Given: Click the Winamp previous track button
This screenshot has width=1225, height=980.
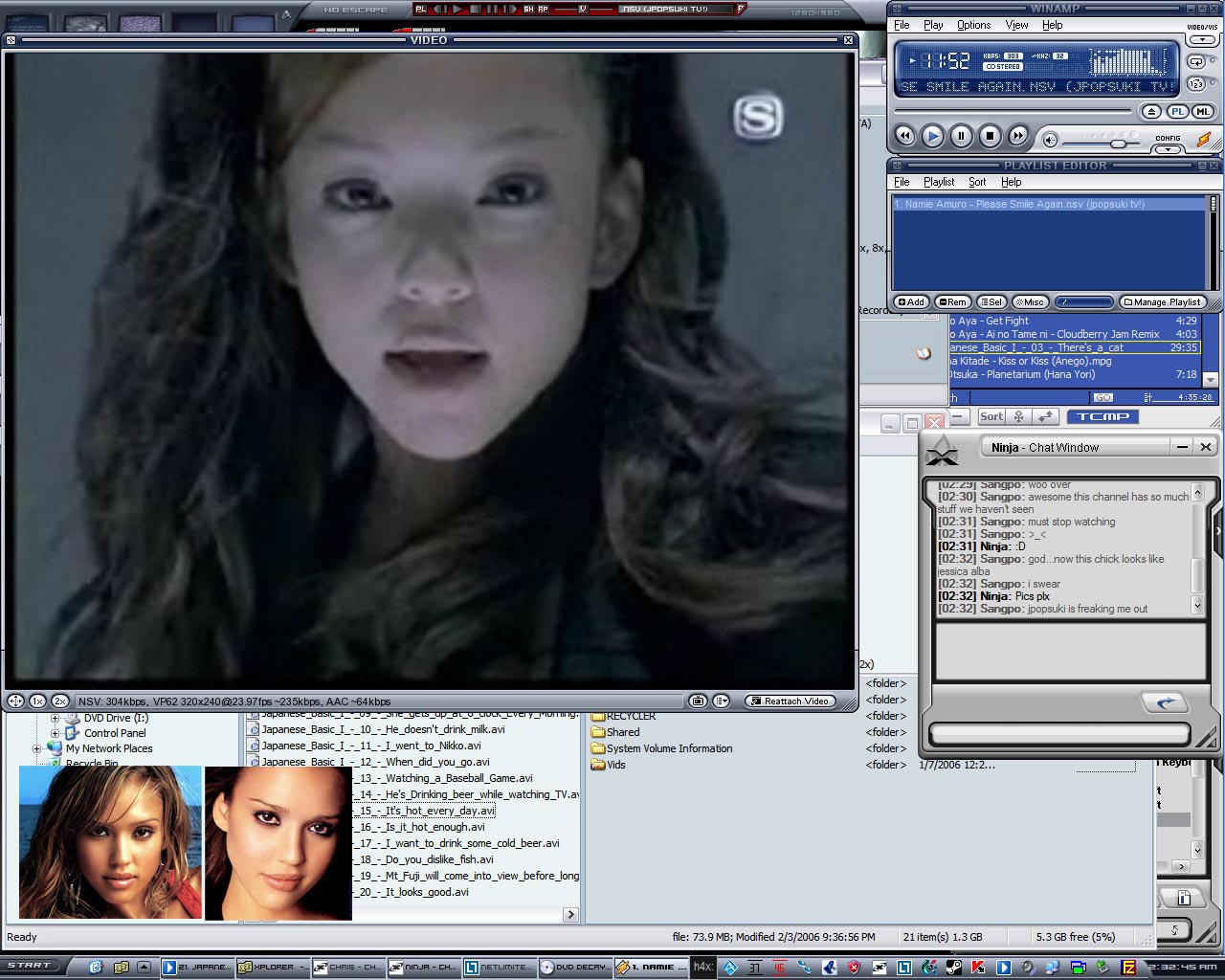Looking at the screenshot, I should (x=903, y=137).
